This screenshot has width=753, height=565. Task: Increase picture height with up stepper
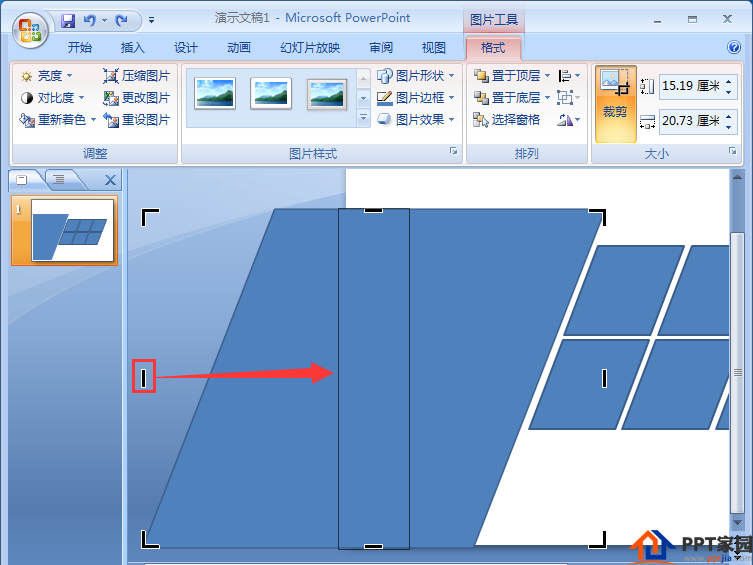coord(729,81)
